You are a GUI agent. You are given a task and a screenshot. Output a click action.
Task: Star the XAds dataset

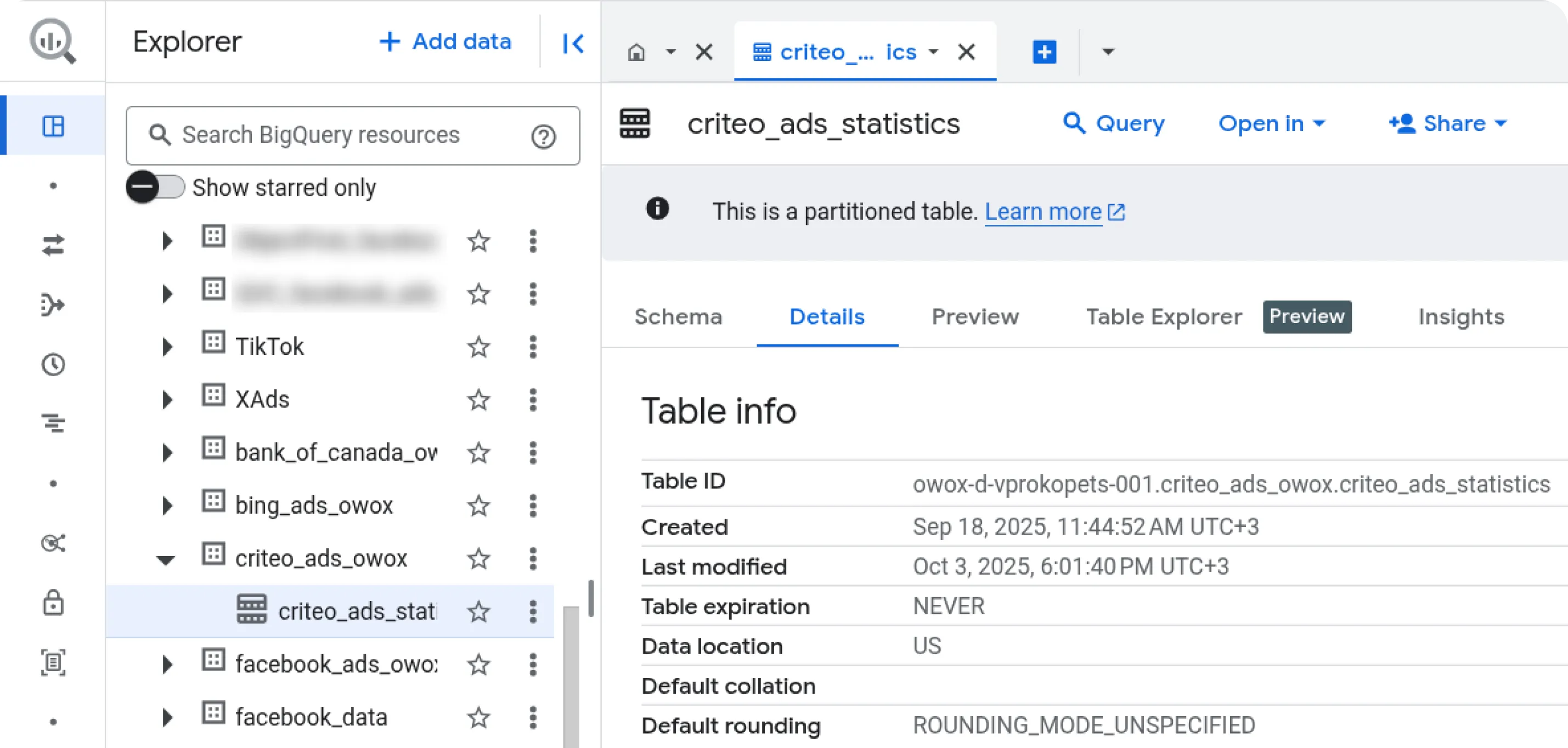[x=478, y=400]
